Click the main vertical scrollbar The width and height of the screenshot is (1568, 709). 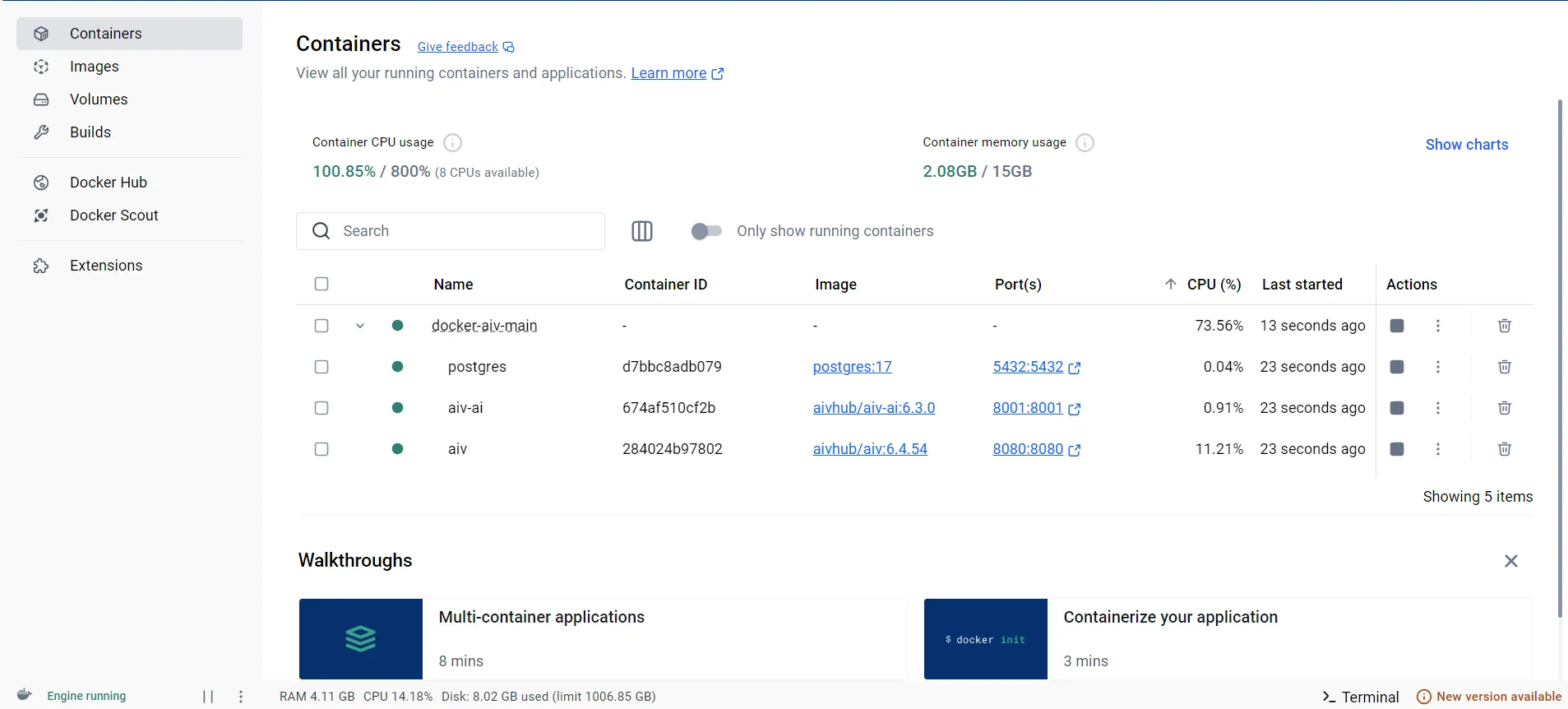click(1560, 358)
